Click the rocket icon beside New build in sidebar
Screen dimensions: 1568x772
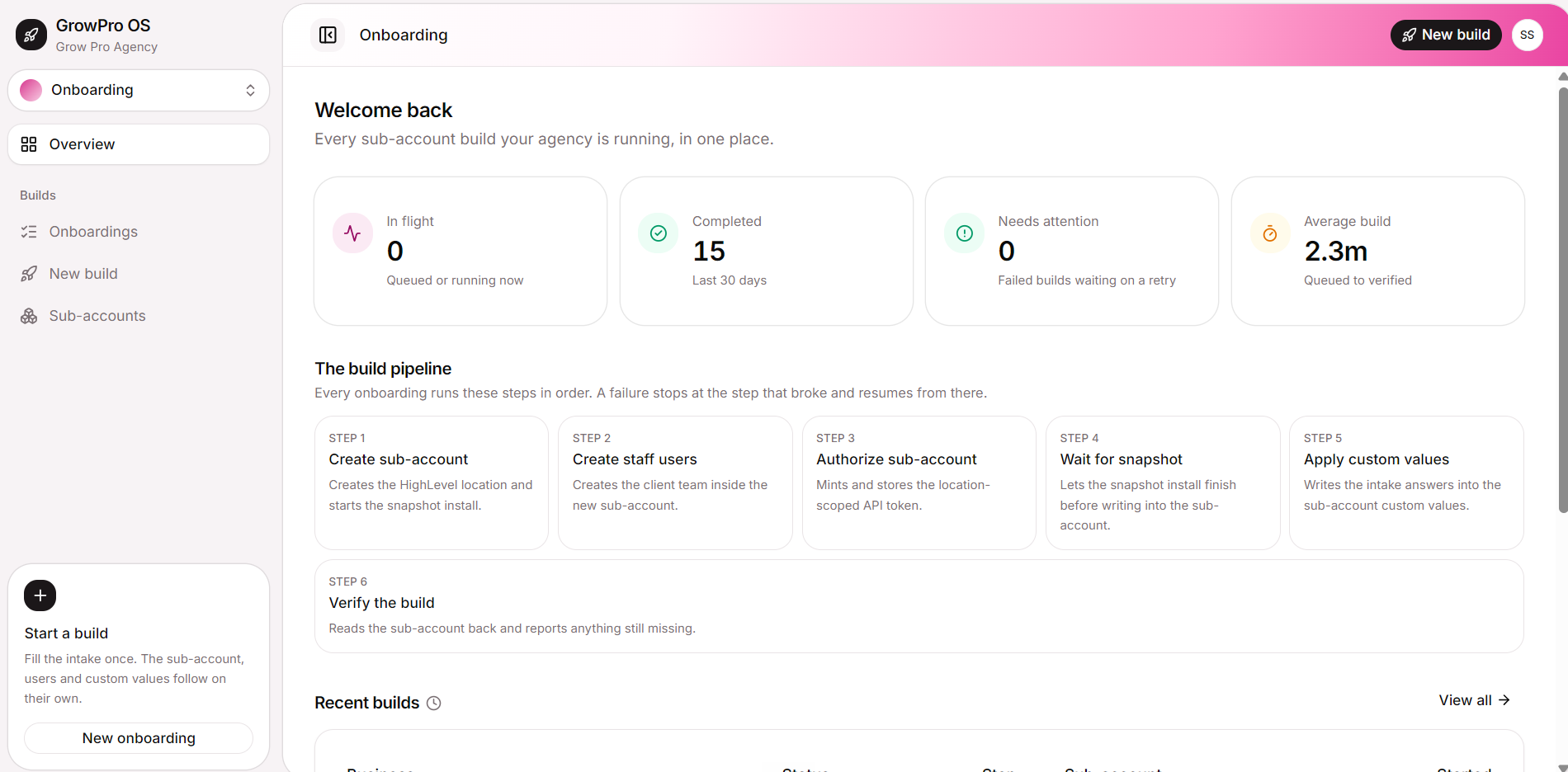pyautogui.click(x=29, y=274)
